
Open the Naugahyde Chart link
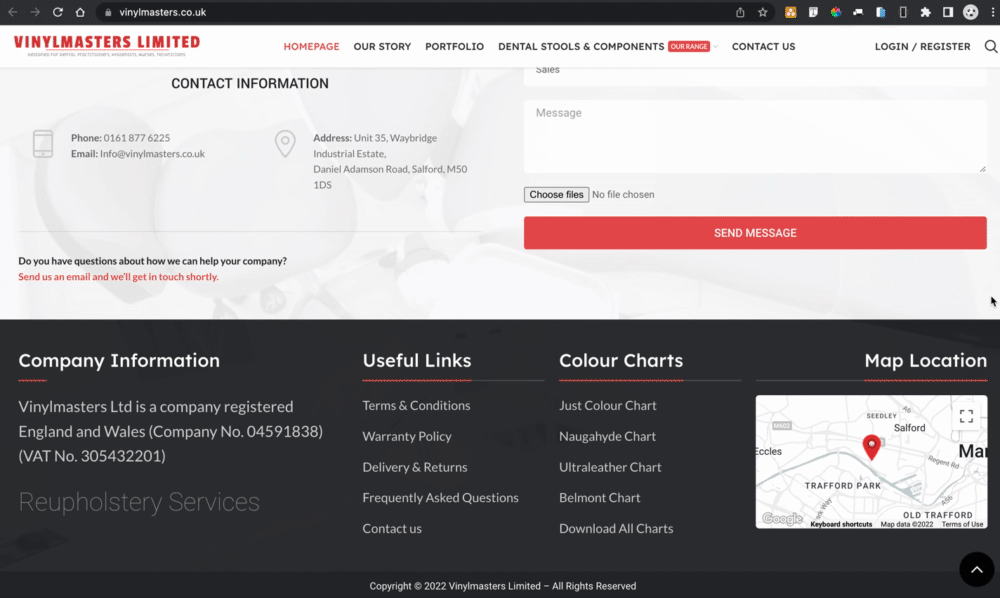point(607,436)
